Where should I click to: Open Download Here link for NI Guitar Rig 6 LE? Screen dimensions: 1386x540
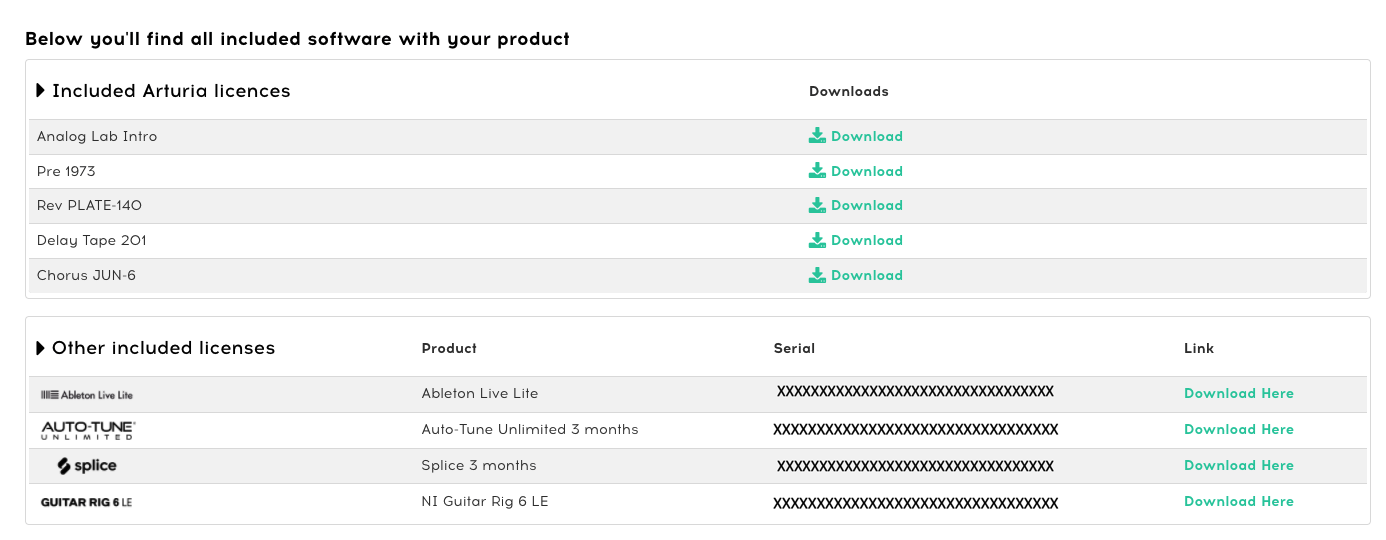(x=1239, y=502)
